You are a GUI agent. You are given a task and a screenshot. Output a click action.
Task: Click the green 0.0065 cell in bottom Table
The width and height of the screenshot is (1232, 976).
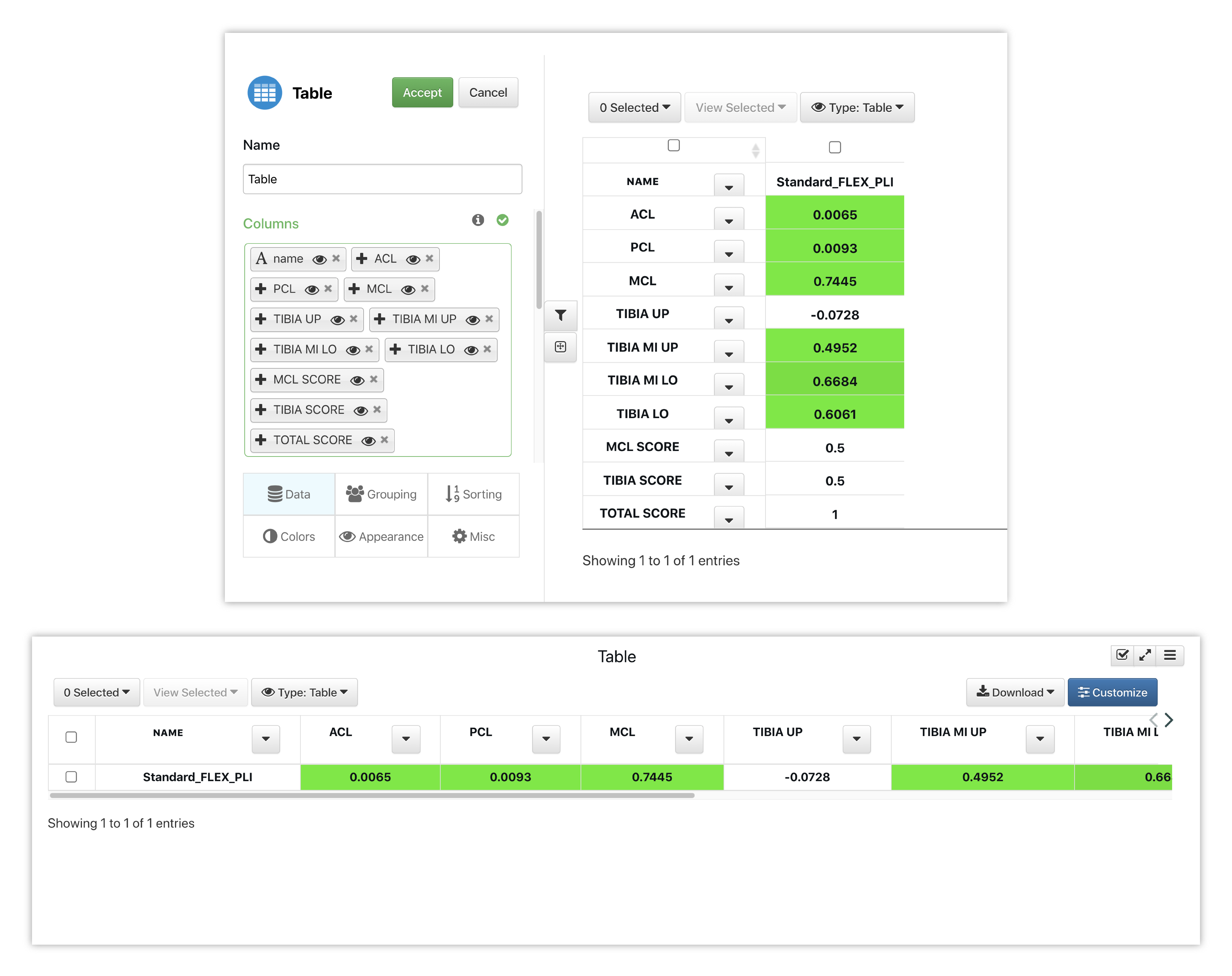click(x=370, y=777)
